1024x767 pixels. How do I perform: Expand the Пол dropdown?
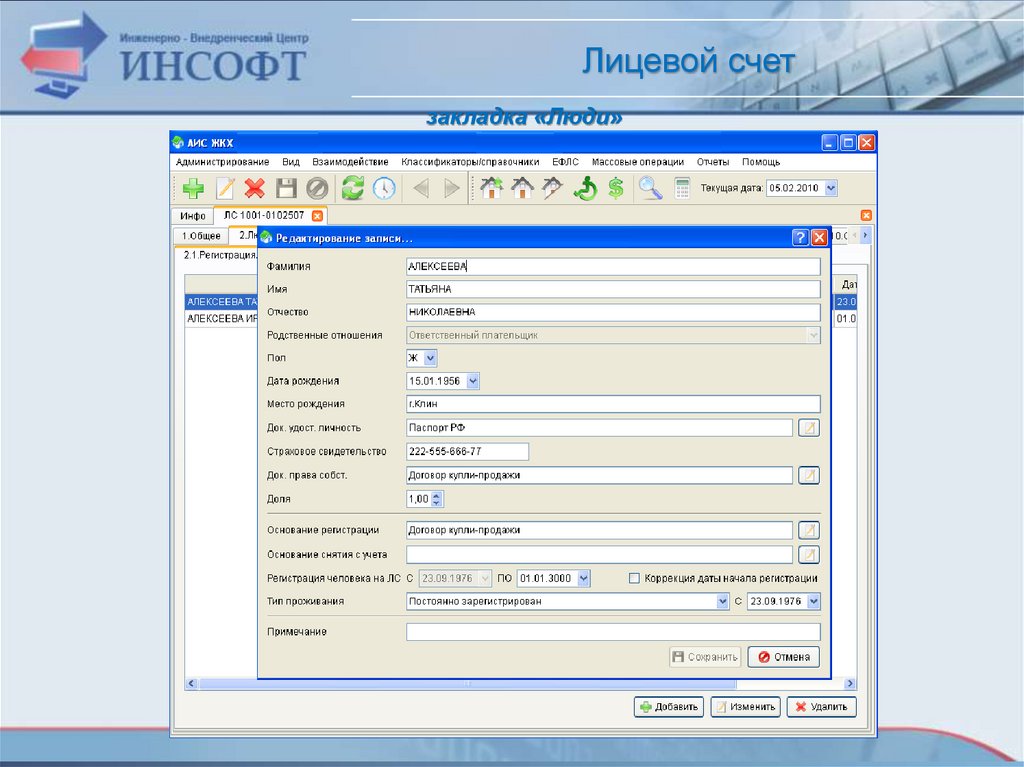pyautogui.click(x=430, y=357)
